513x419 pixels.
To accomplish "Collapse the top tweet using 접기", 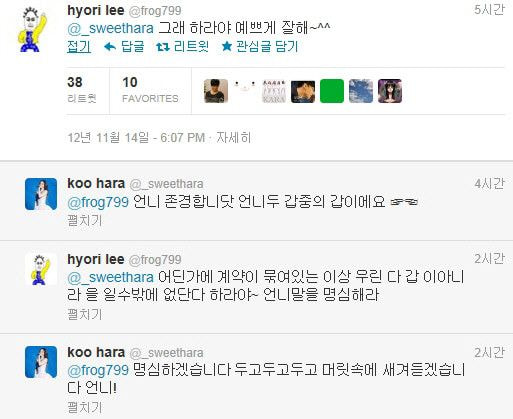I will coord(79,47).
